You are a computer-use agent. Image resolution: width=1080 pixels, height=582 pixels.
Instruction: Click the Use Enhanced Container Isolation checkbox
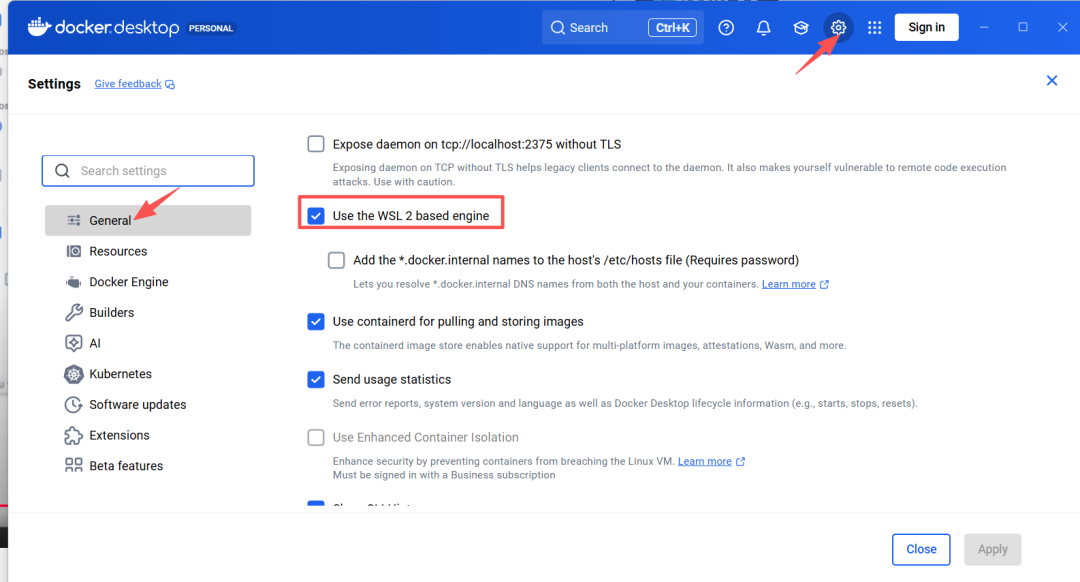[315, 437]
